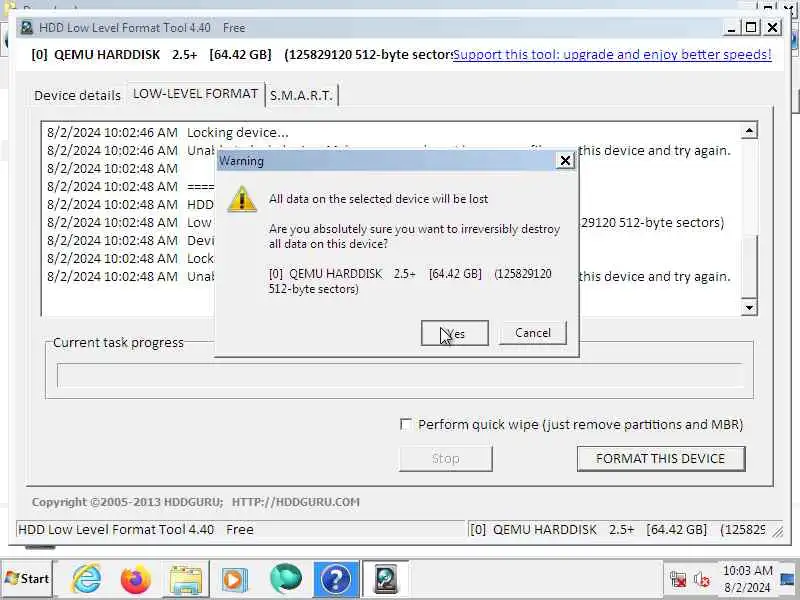This screenshot has height=600, width=800.
Task: Click the HDDGURU.COM copyright text
Action: pyautogui.click(x=195, y=502)
